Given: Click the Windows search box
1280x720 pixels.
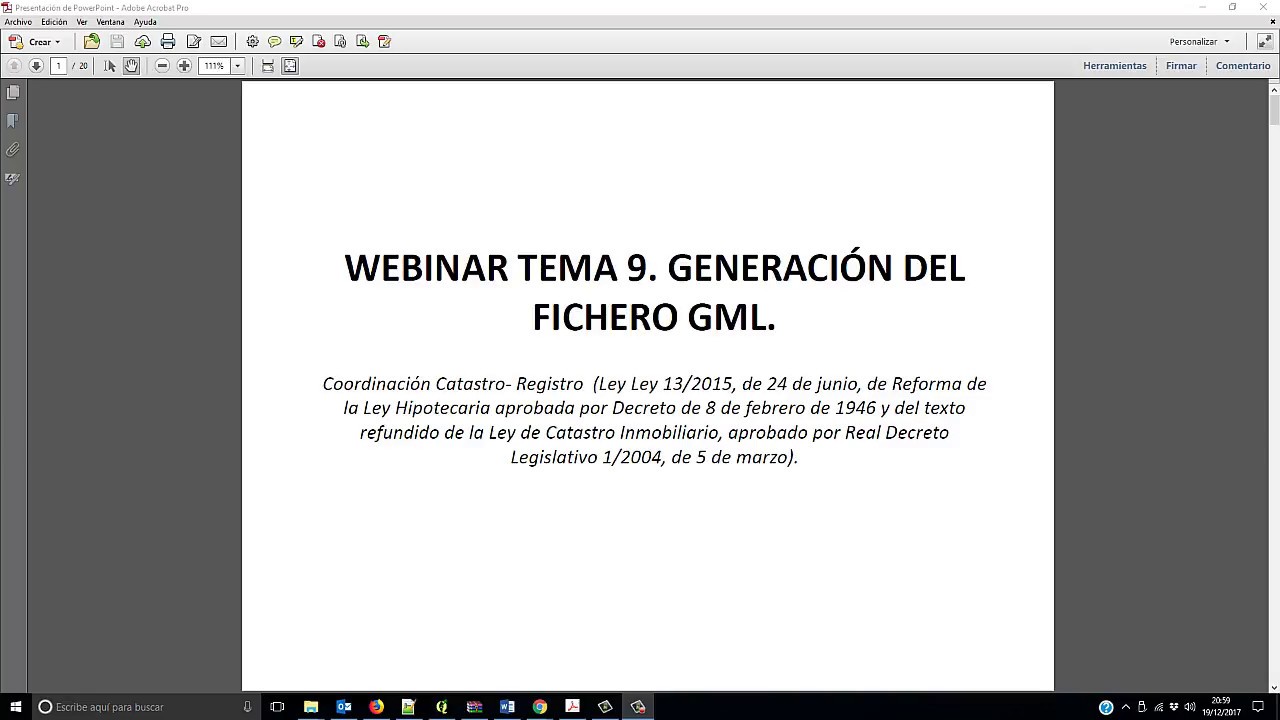Looking at the screenshot, I should click(145, 707).
